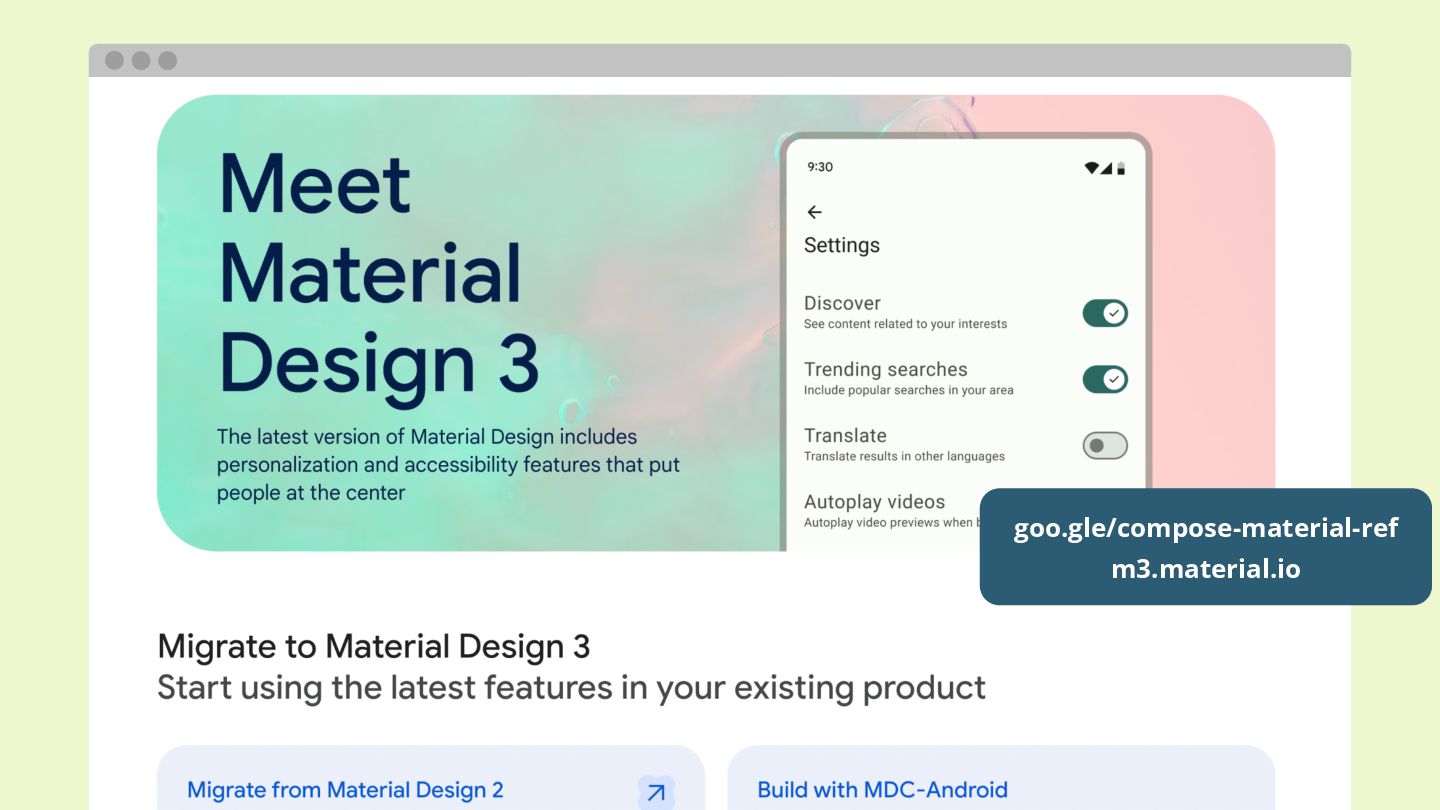Open Build with MDC-Android link
1440x810 pixels.
pos(882,790)
